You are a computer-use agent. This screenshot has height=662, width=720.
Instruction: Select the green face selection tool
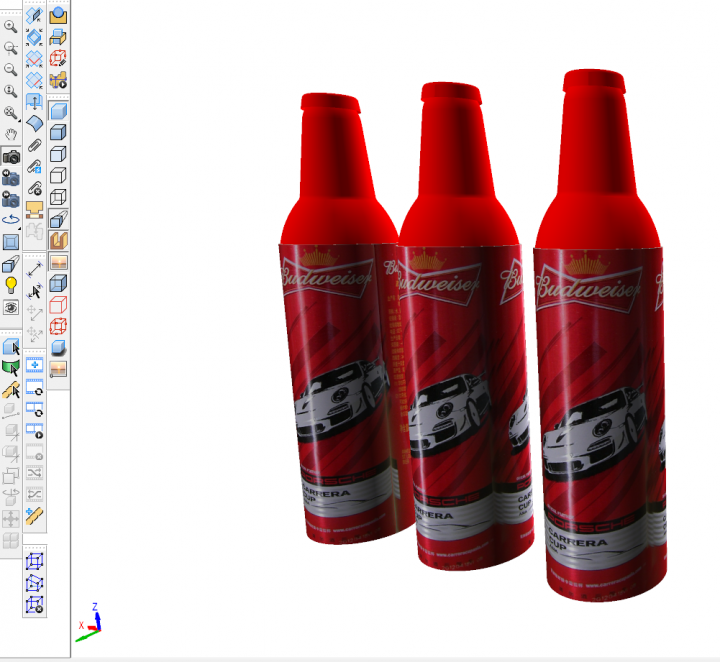click(x=11, y=368)
